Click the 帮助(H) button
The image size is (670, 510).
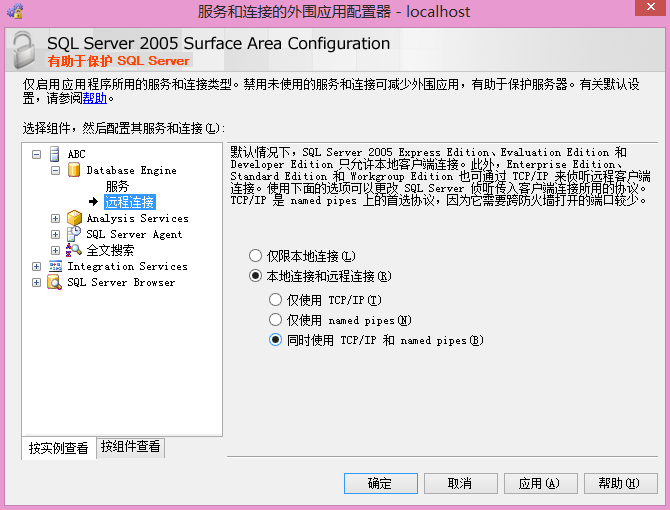pyautogui.click(x=620, y=483)
